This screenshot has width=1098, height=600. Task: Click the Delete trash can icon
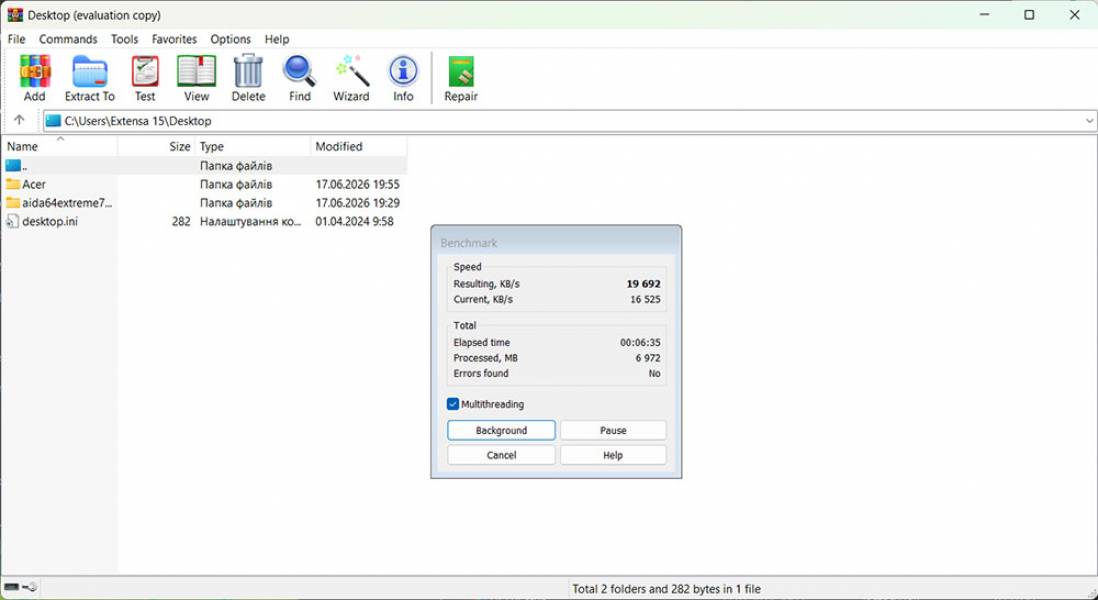click(x=248, y=71)
